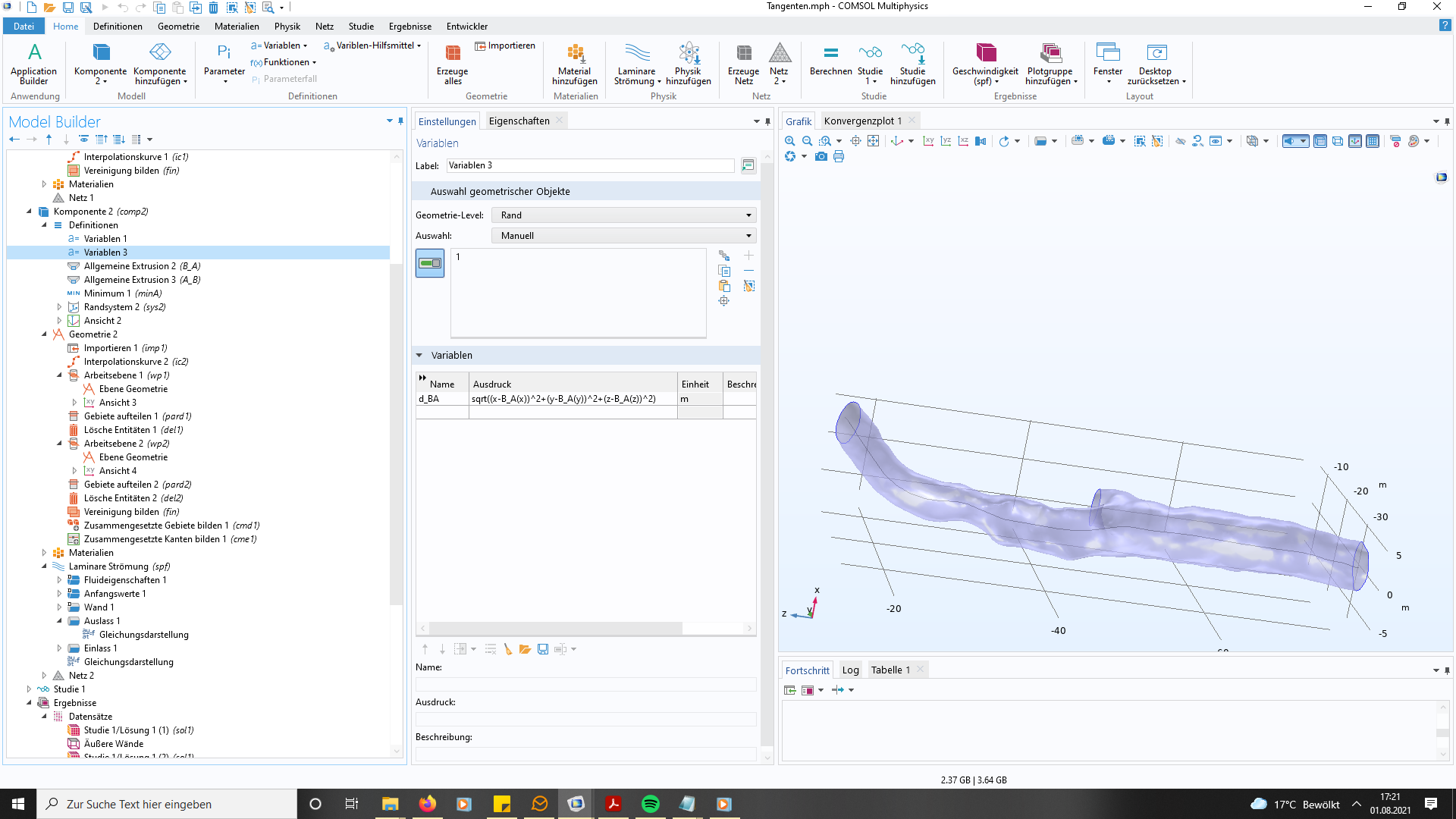
Task: Click the Label text field
Action: pyautogui.click(x=590, y=165)
